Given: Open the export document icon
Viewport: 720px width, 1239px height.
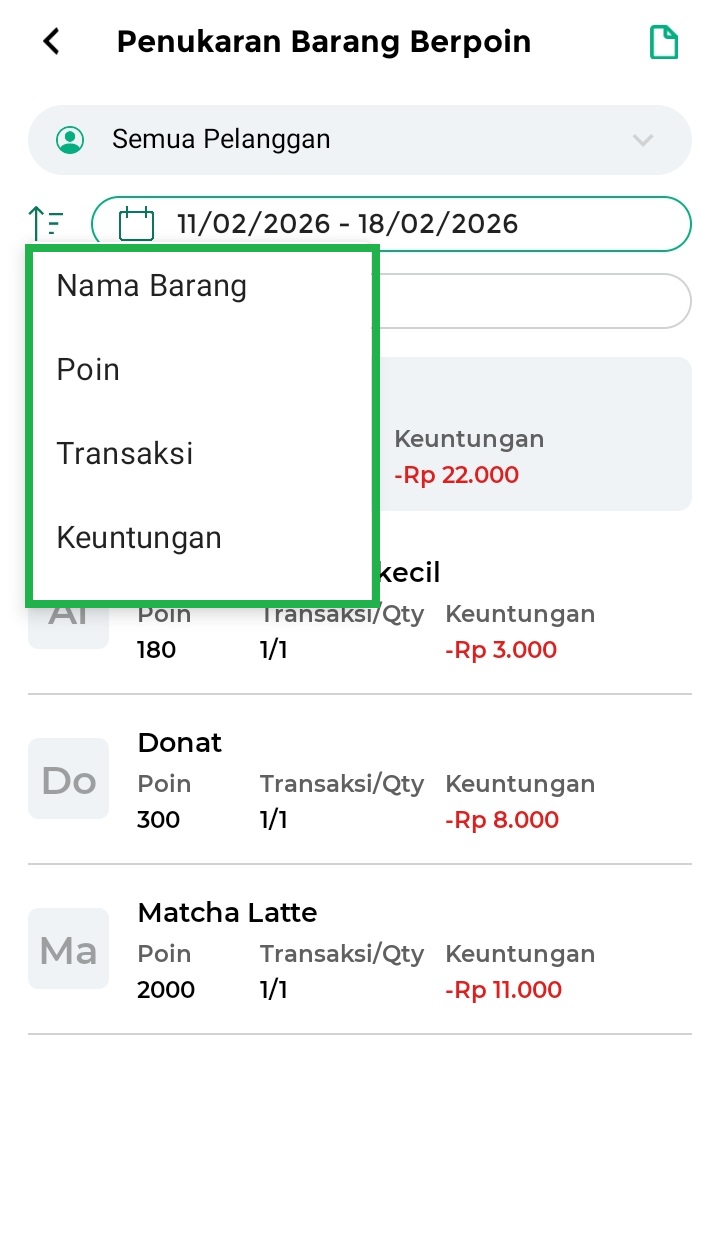Looking at the screenshot, I should [x=664, y=42].
